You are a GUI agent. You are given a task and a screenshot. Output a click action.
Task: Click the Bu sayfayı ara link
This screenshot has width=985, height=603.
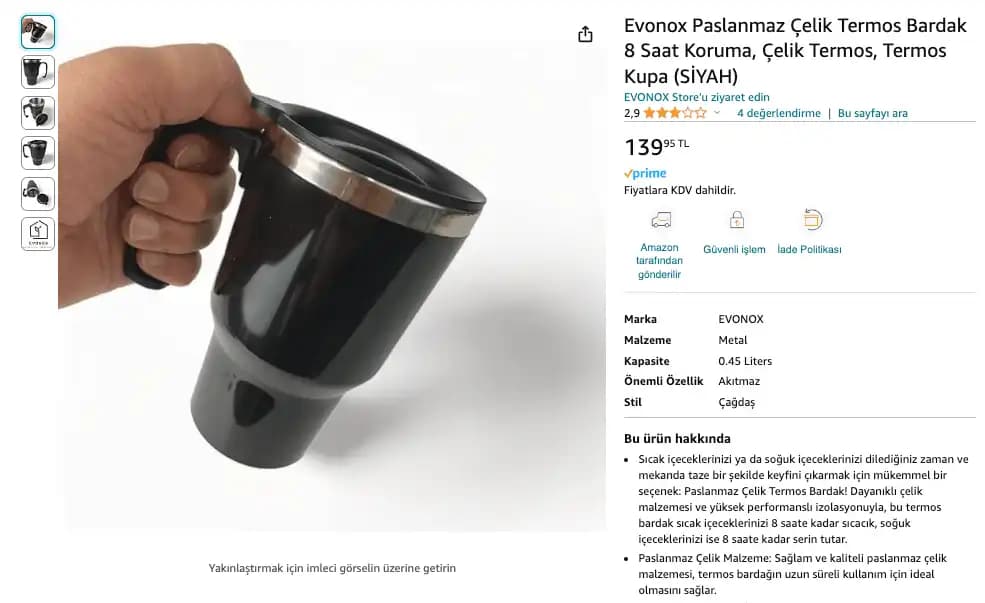(873, 113)
